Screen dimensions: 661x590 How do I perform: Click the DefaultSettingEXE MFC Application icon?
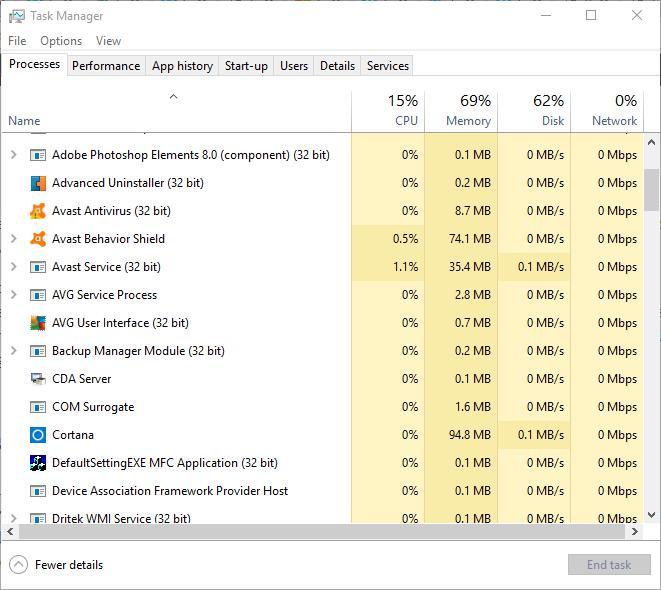(x=38, y=463)
